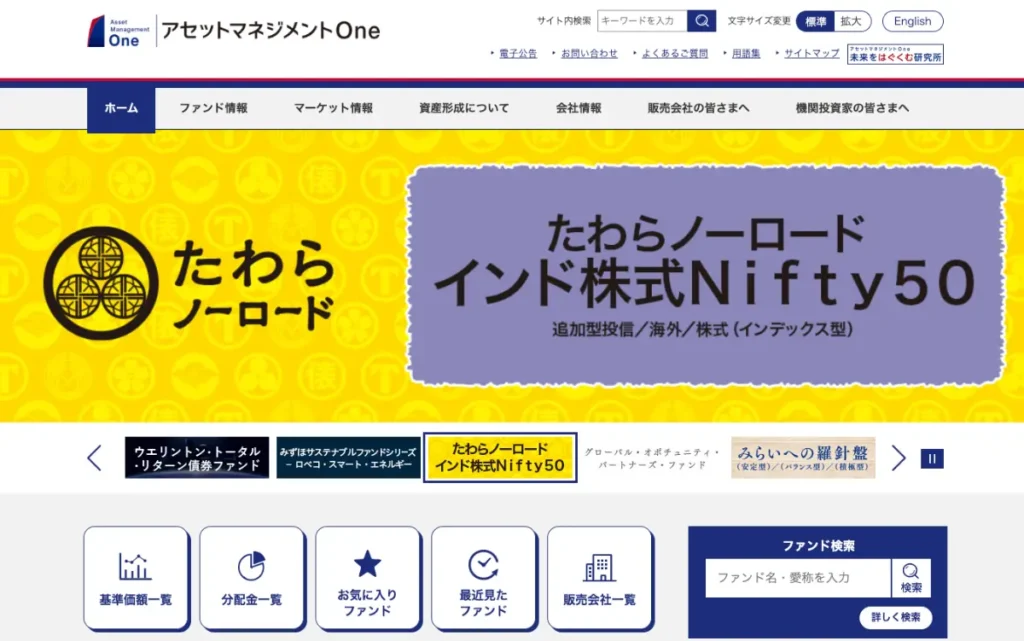Open the サイトマップ link
This screenshot has height=641, width=1024.
(812, 54)
